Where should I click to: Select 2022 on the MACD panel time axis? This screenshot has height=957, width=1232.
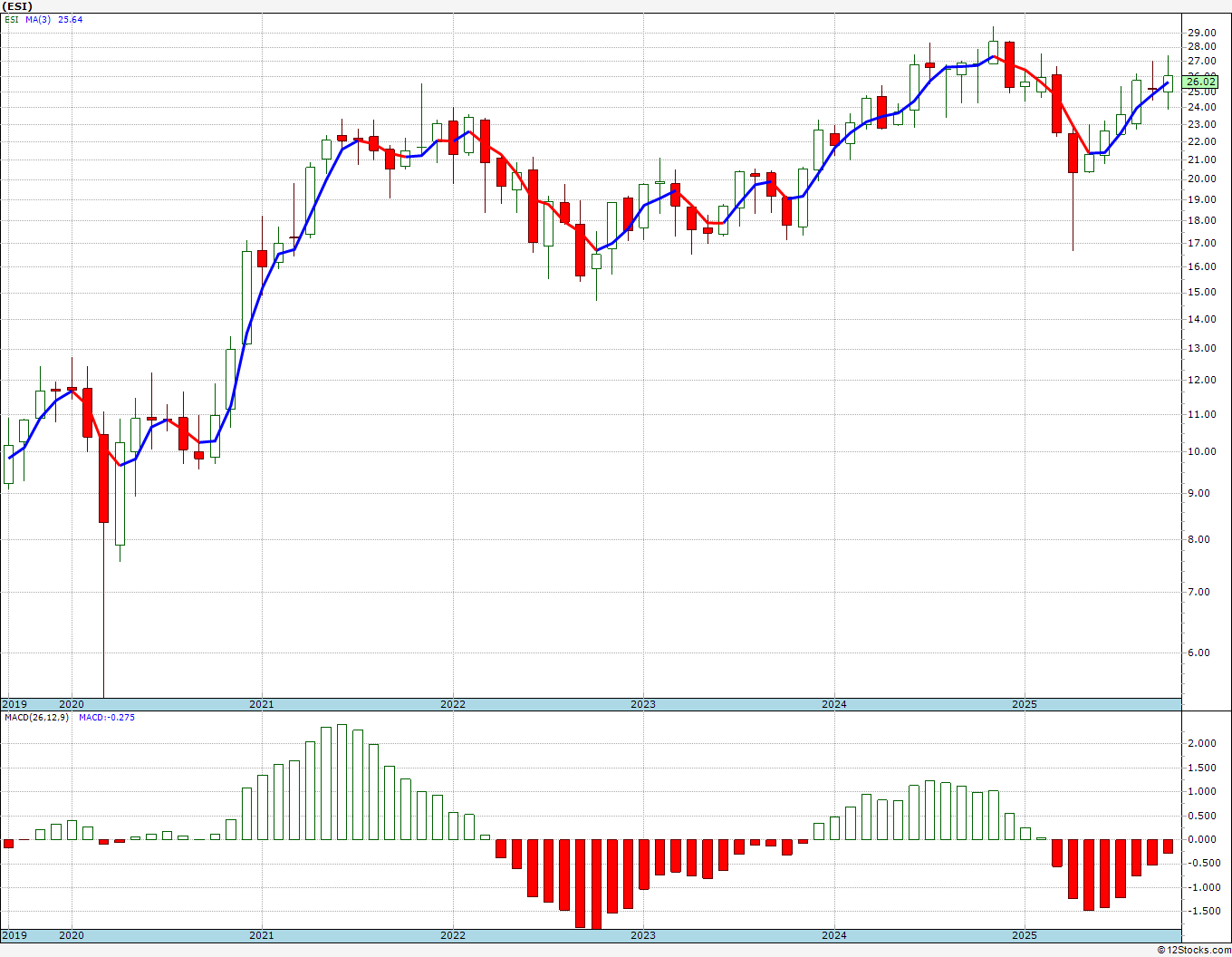coord(453,935)
